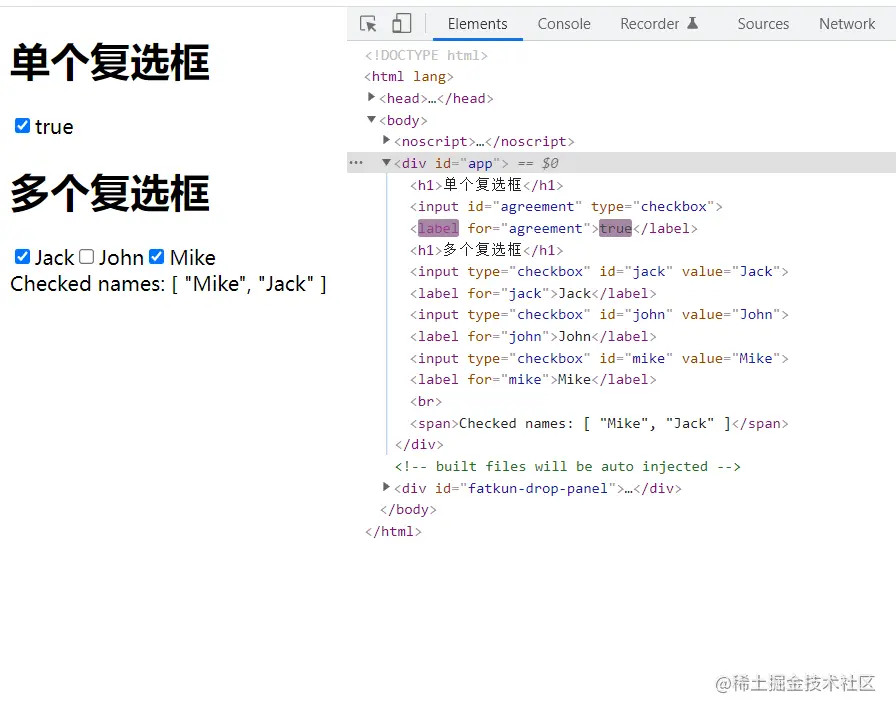The height and width of the screenshot is (714, 896).
Task: Click the Mike label text on page
Action: pyautogui.click(x=193, y=258)
